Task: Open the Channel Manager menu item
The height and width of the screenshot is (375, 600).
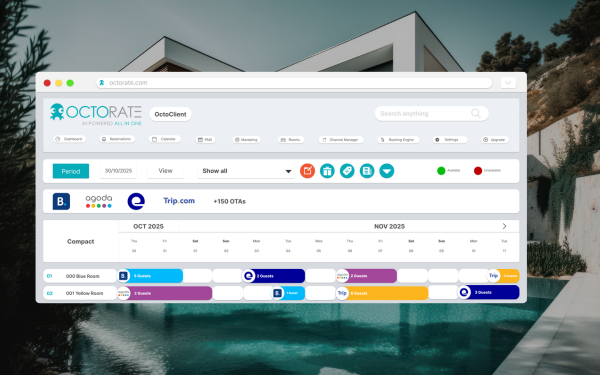Action: (341, 140)
